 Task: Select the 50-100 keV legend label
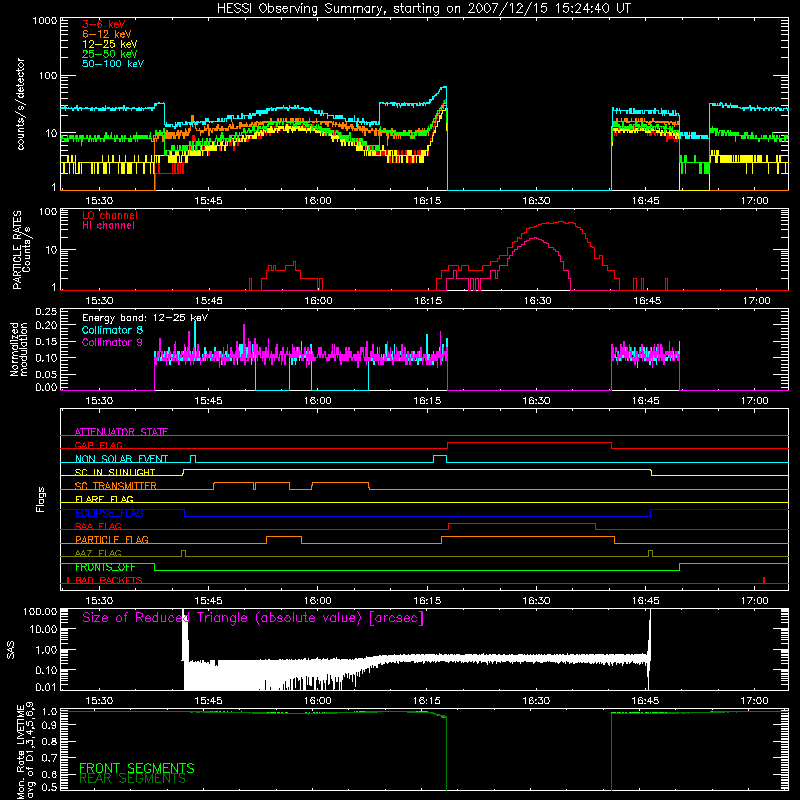click(x=113, y=64)
